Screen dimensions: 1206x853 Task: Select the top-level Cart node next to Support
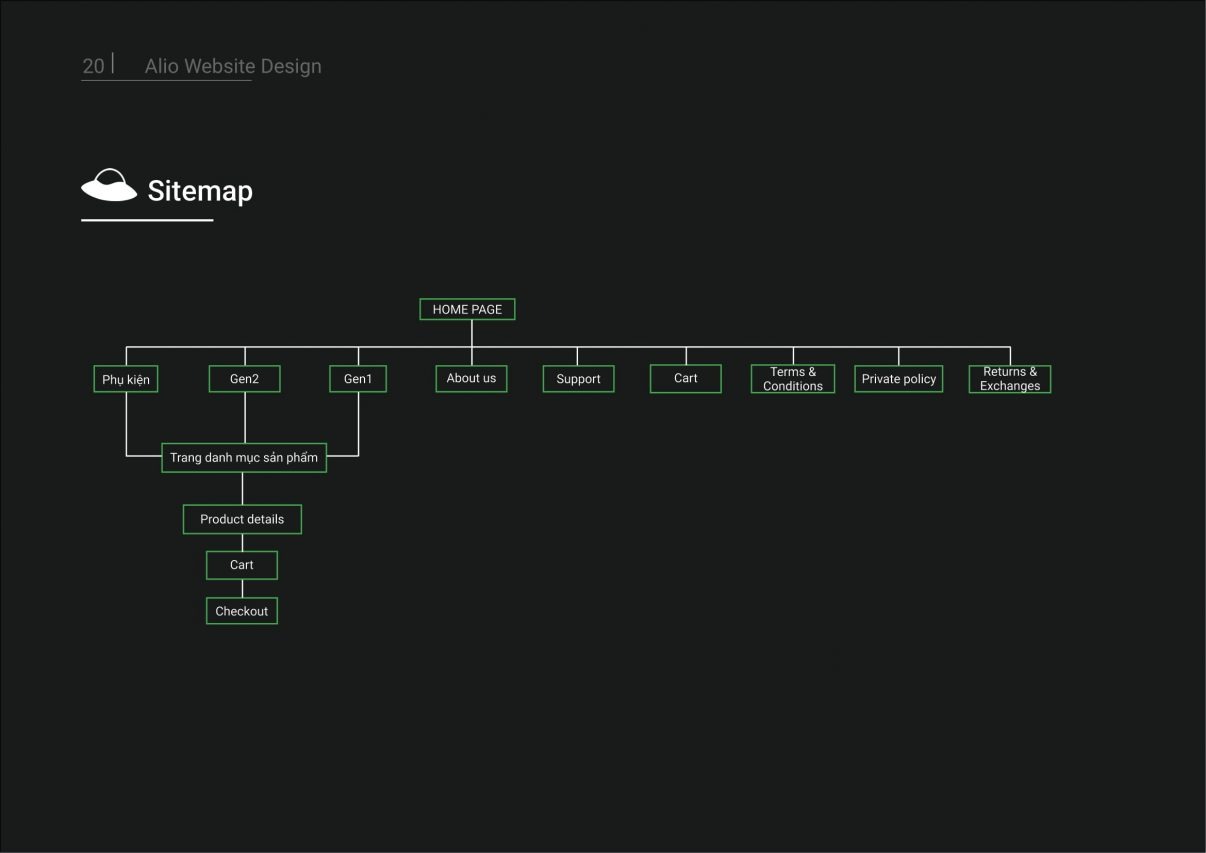click(685, 378)
